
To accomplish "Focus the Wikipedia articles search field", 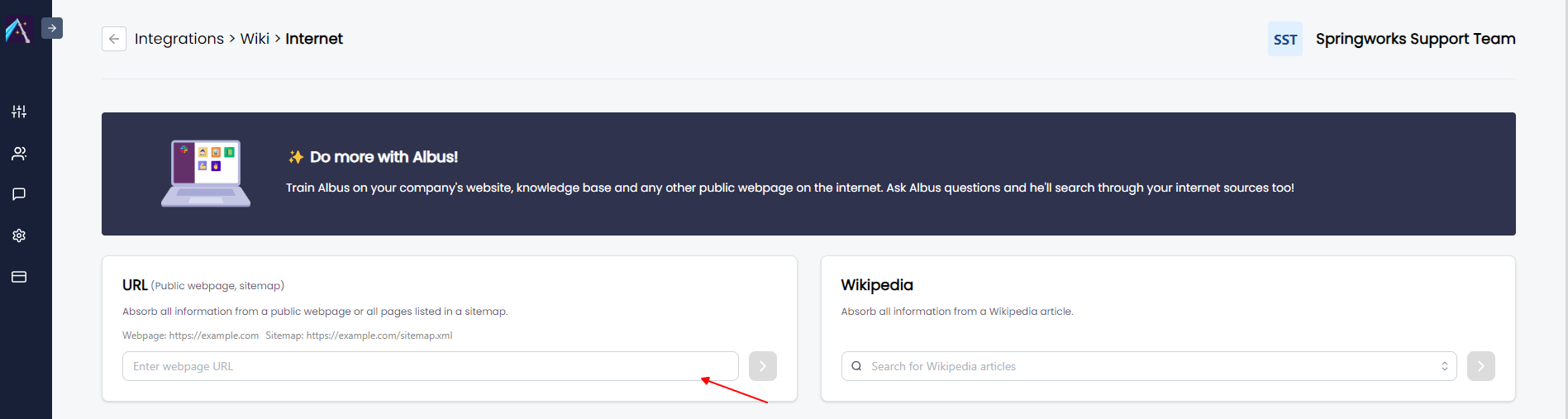I will tap(1149, 366).
